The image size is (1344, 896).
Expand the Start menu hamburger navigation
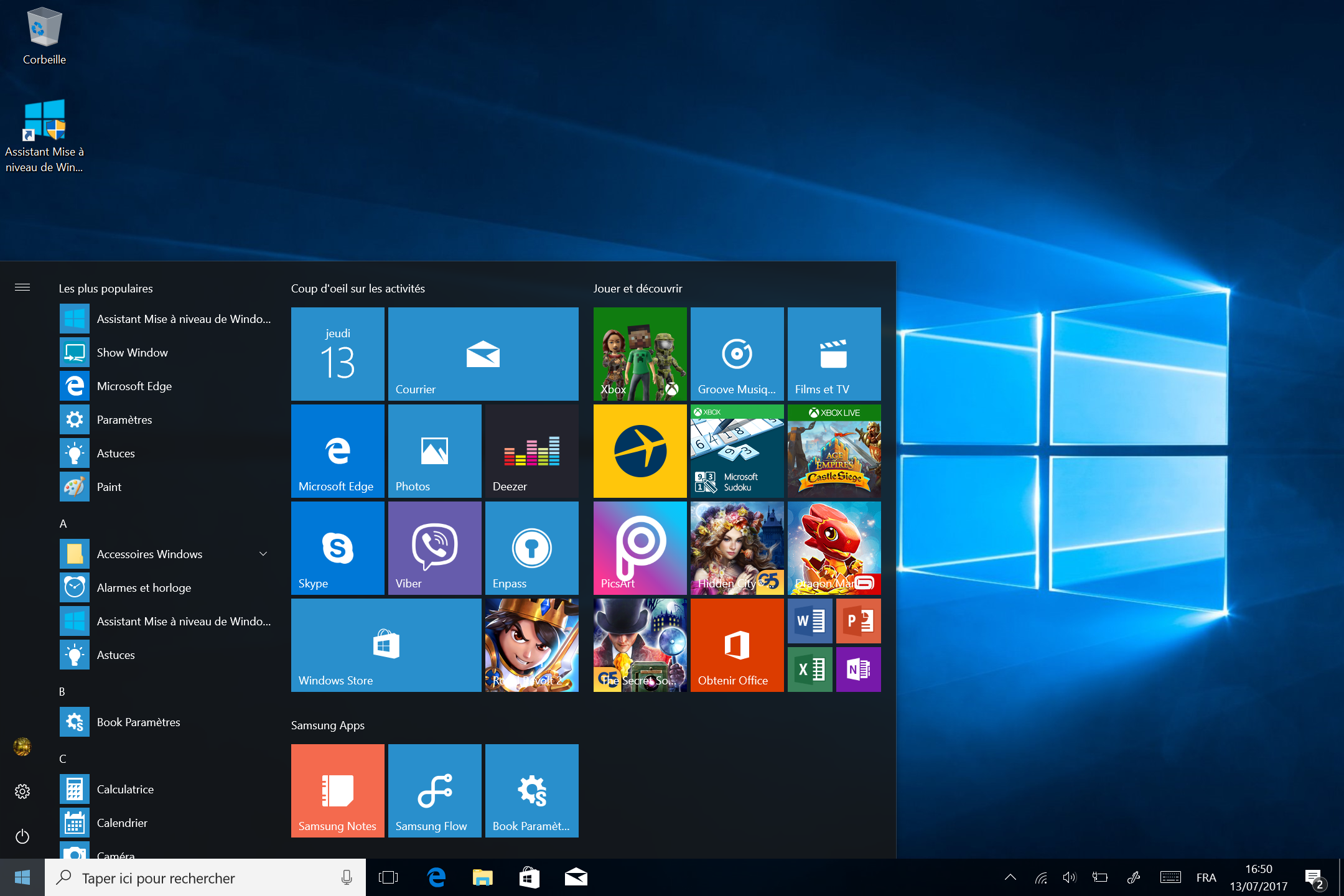[22, 287]
